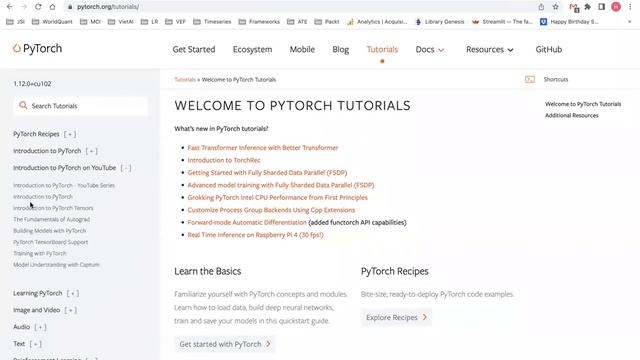
Task: Click the Shortcuts terminal icon
Action: [x=530, y=80]
